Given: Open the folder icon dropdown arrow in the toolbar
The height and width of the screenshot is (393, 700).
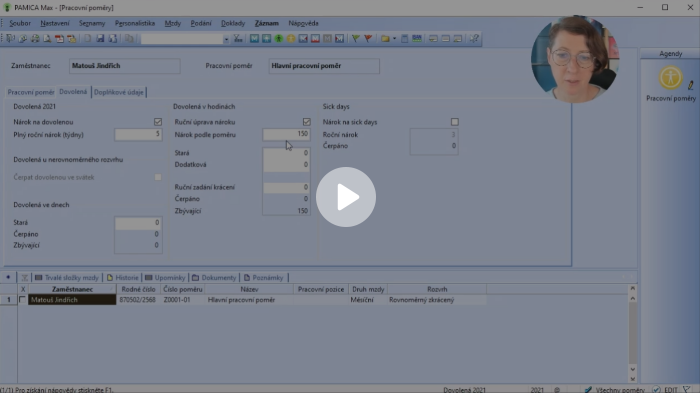Looking at the screenshot, I should point(394,39).
